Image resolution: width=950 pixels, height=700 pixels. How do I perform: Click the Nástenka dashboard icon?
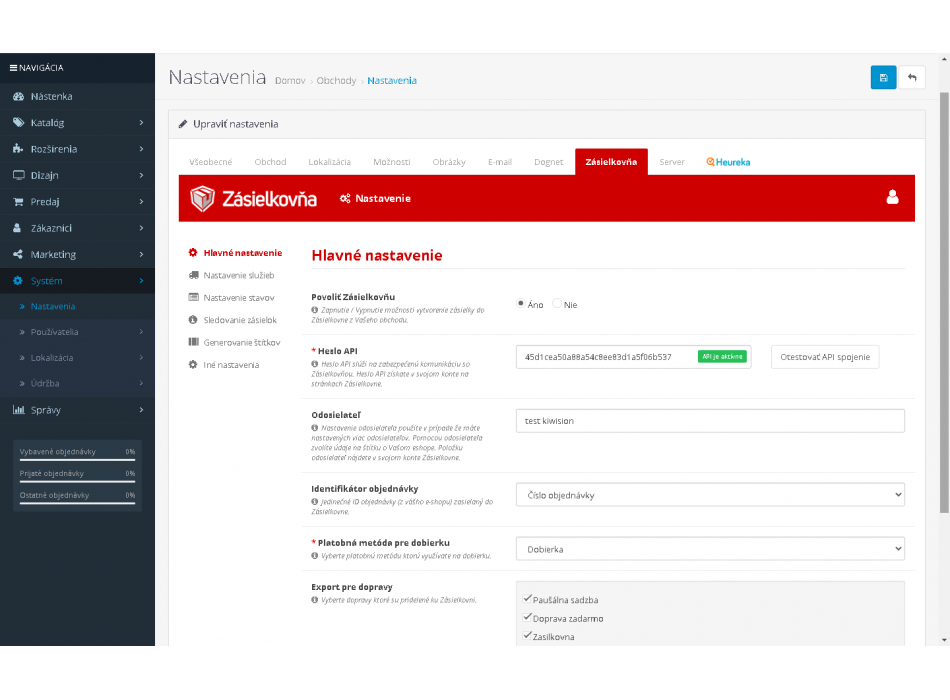[18, 96]
